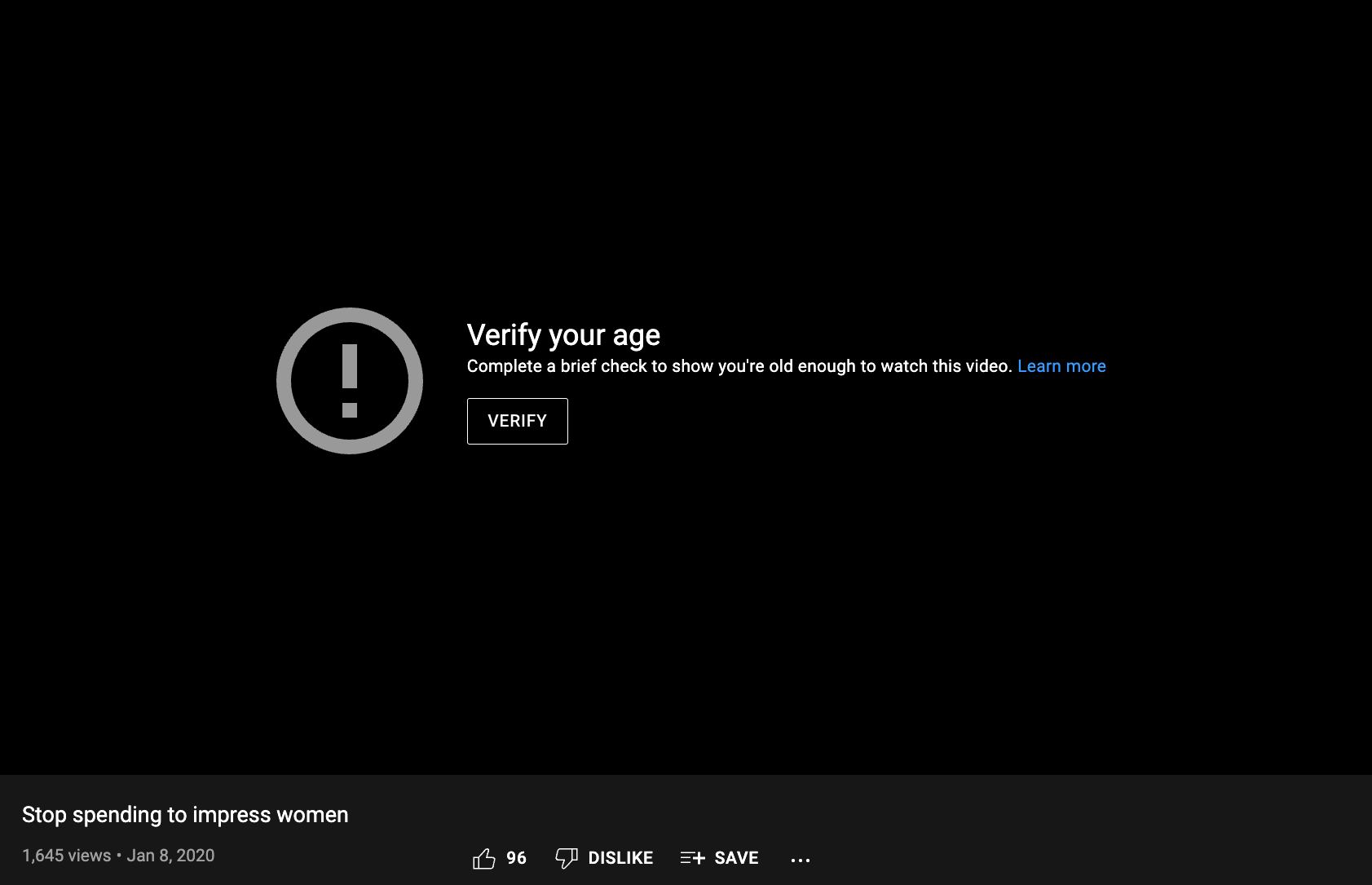Click the thumbs-down icon
Image resolution: width=1372 pixels, height=885 pixels.
pyautogui.click(x=566, y=858)
